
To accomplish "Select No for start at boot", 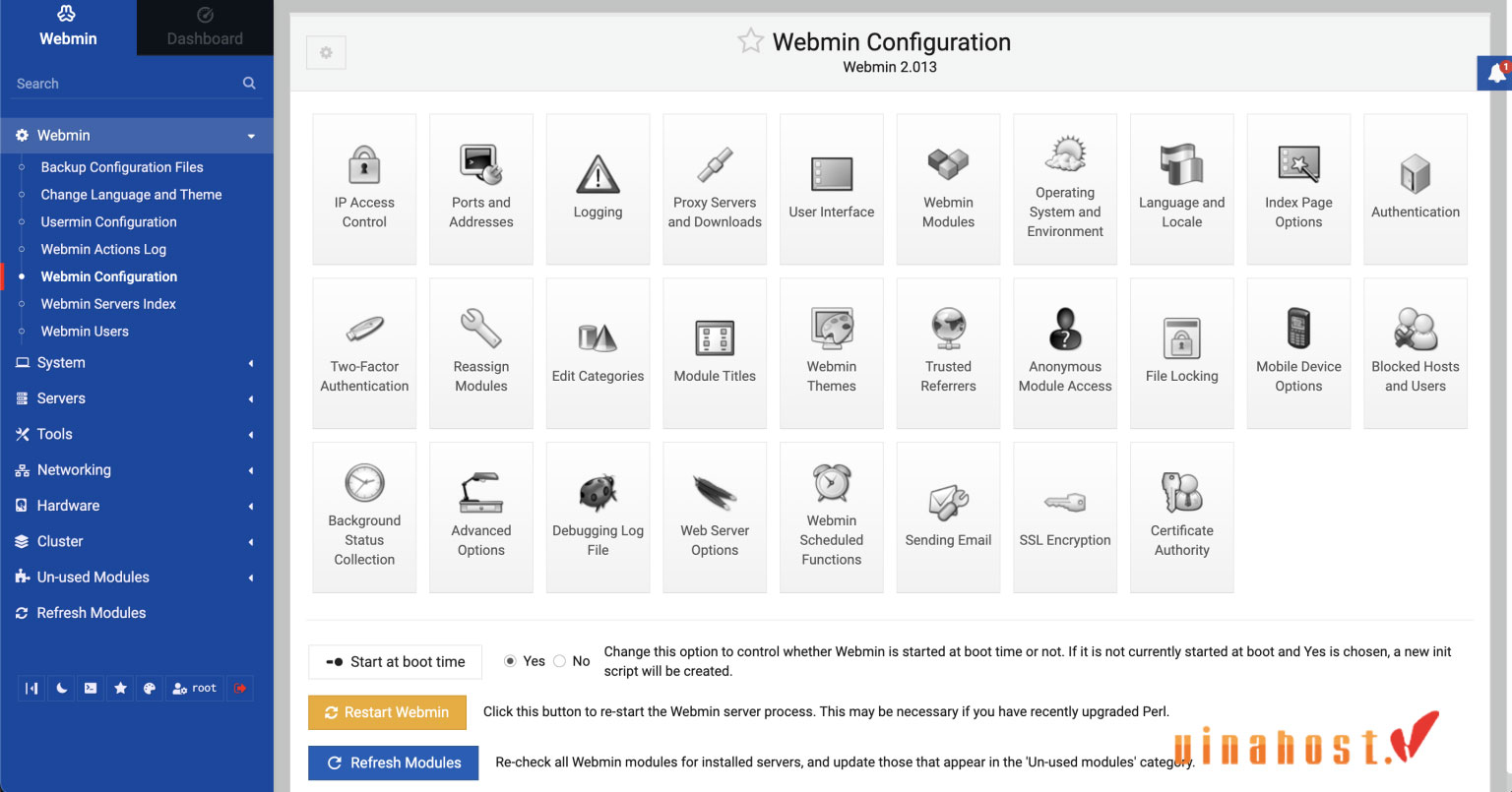I will click(x=559, y=661).
